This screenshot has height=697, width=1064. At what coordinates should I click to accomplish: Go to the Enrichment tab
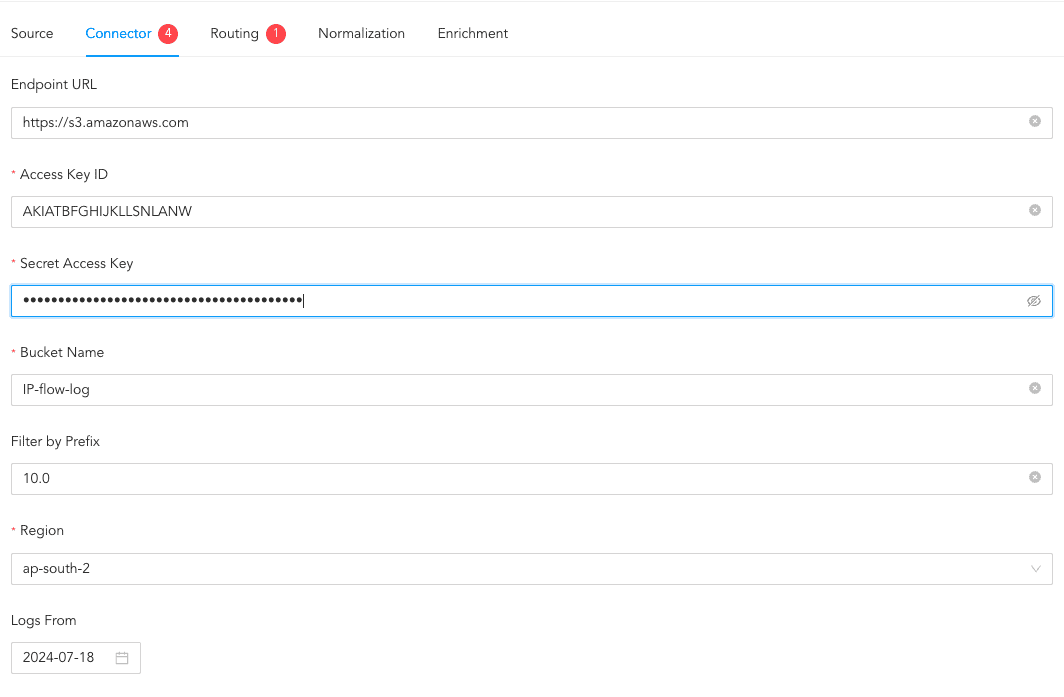[x=472, y=32]
